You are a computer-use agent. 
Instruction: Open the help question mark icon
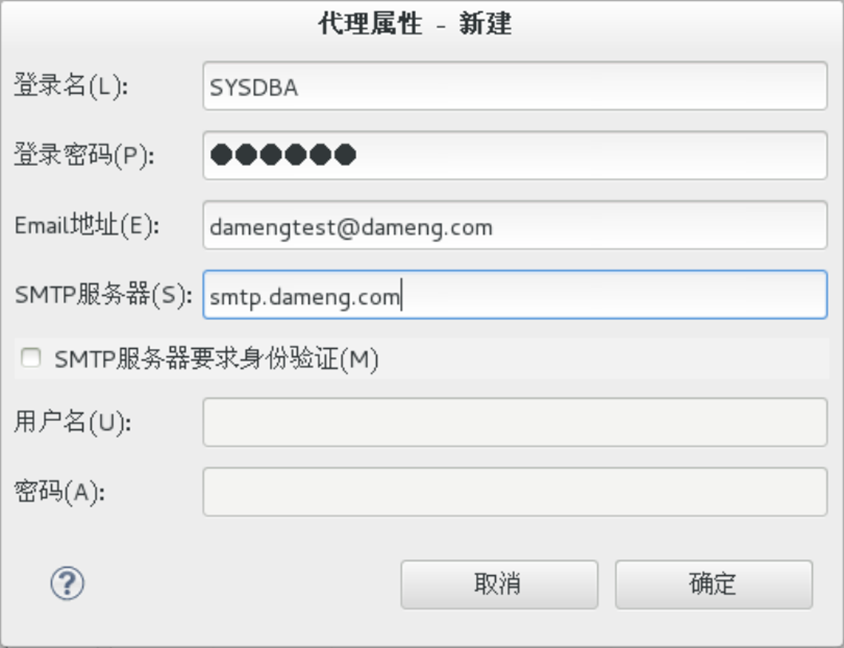click(67, 583)
